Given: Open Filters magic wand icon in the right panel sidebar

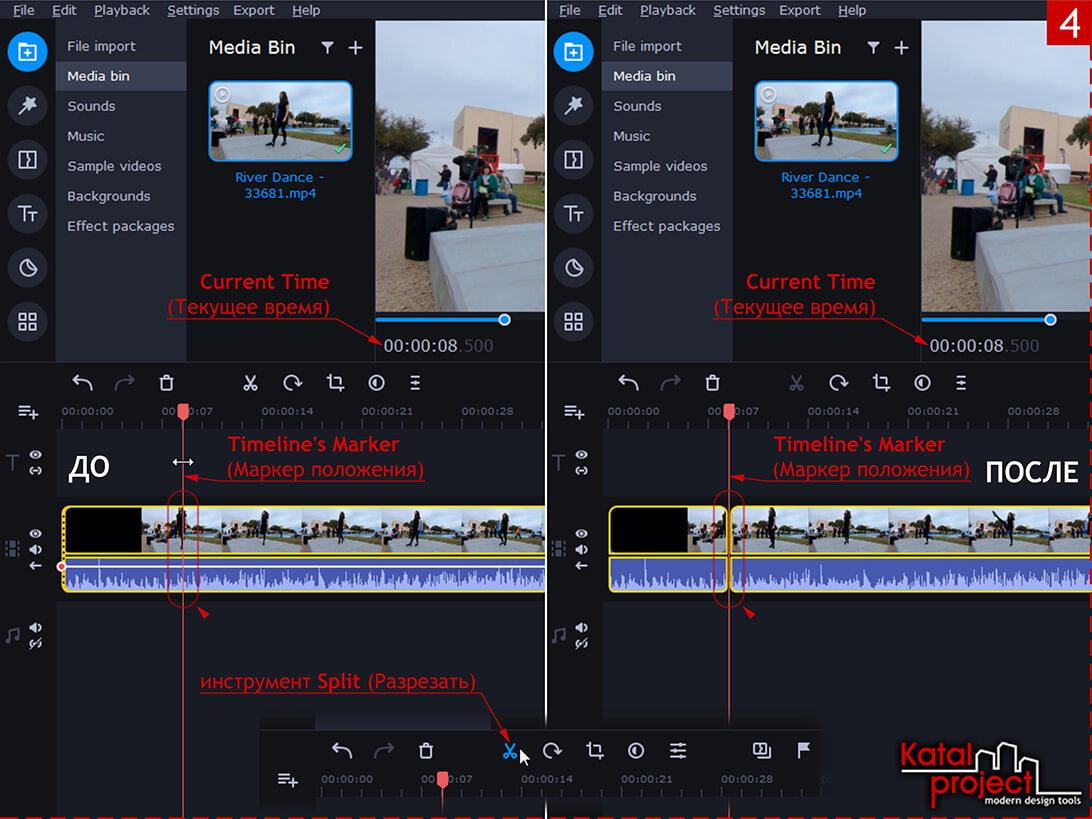Looking at the screenshot, I should [574, 105].
